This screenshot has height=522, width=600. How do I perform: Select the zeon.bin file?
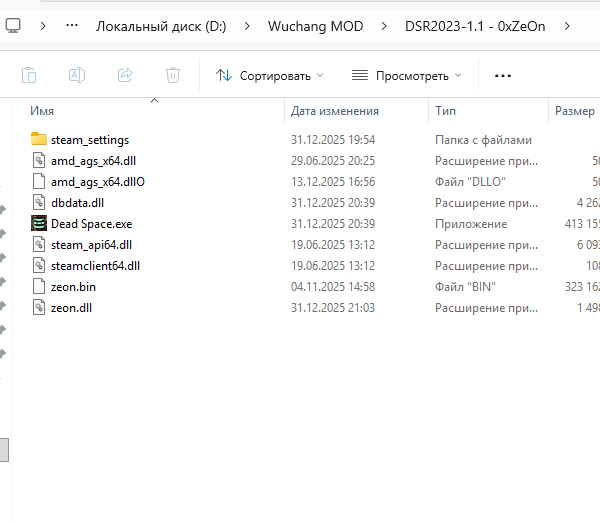73,287
